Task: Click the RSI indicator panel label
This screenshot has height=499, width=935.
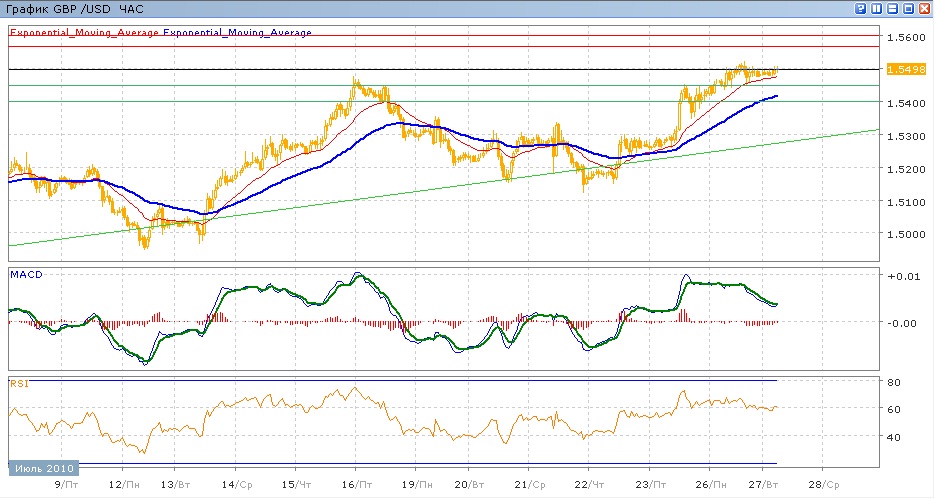Action: [18, 382]
